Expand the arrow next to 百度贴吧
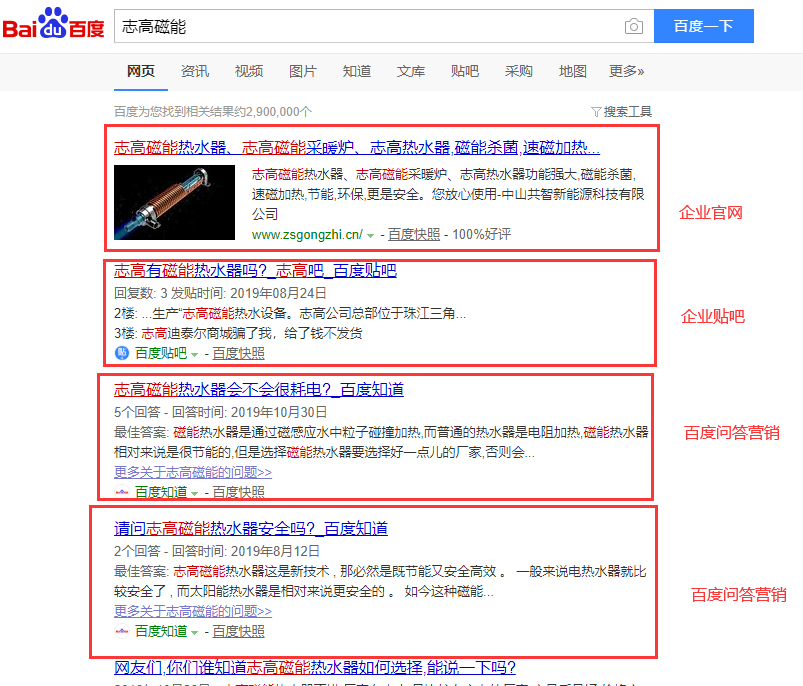Image resolution: width=803 pixels, height=686 pixels. pos(195,354)
